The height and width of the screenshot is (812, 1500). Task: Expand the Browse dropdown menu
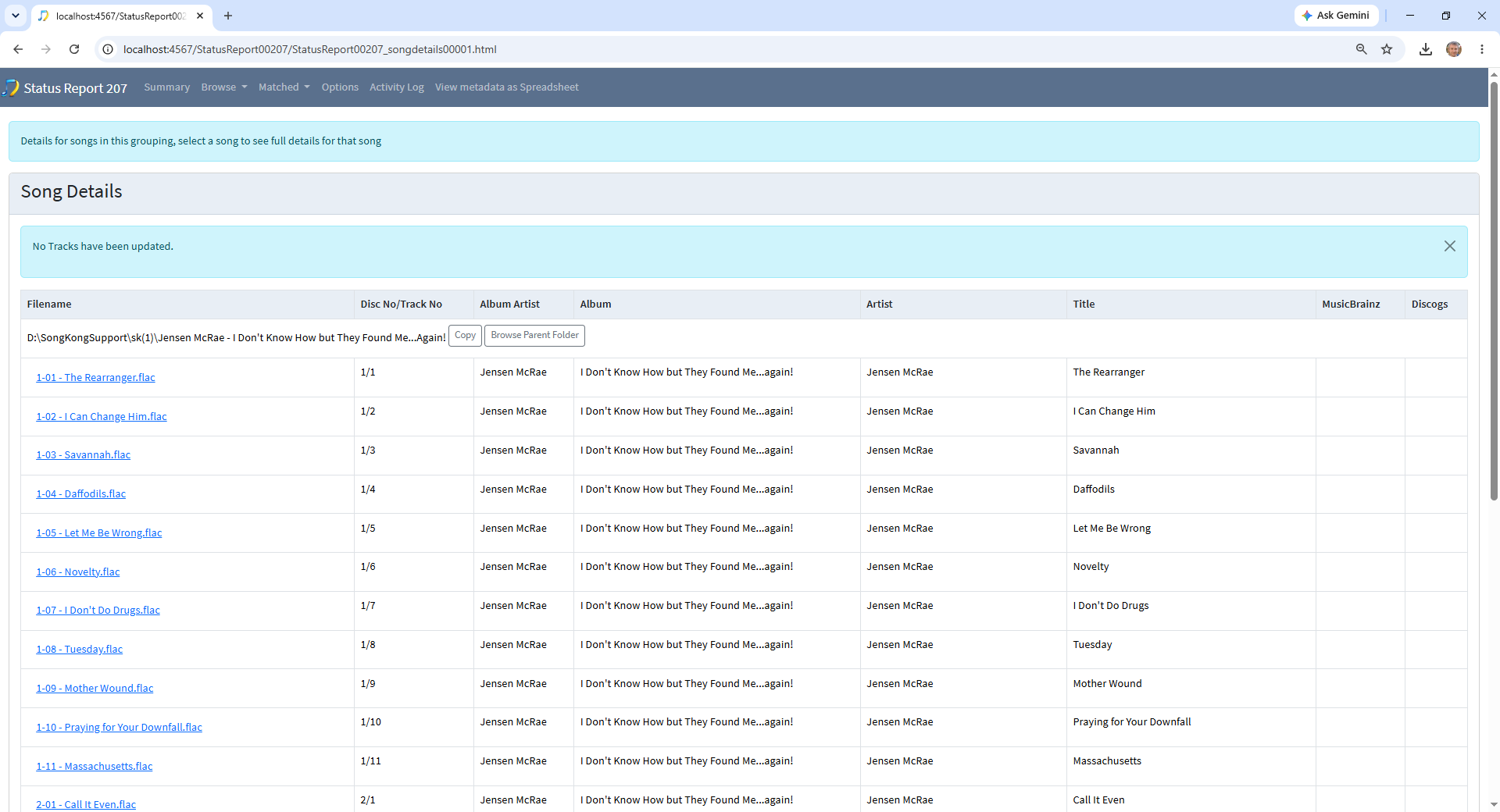[x=224, y=87]
